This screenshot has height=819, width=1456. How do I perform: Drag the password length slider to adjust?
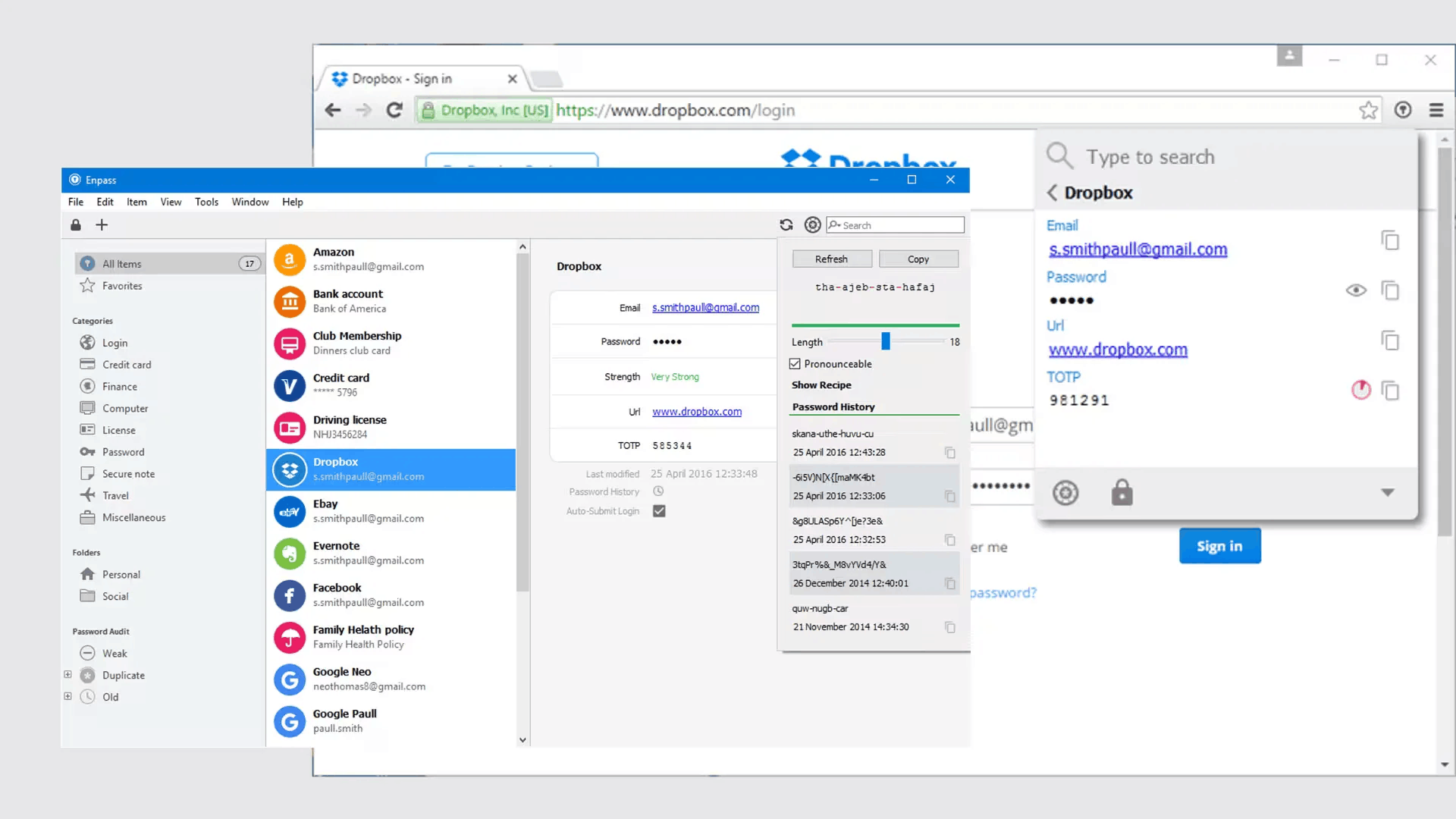(x=886, y=341)
